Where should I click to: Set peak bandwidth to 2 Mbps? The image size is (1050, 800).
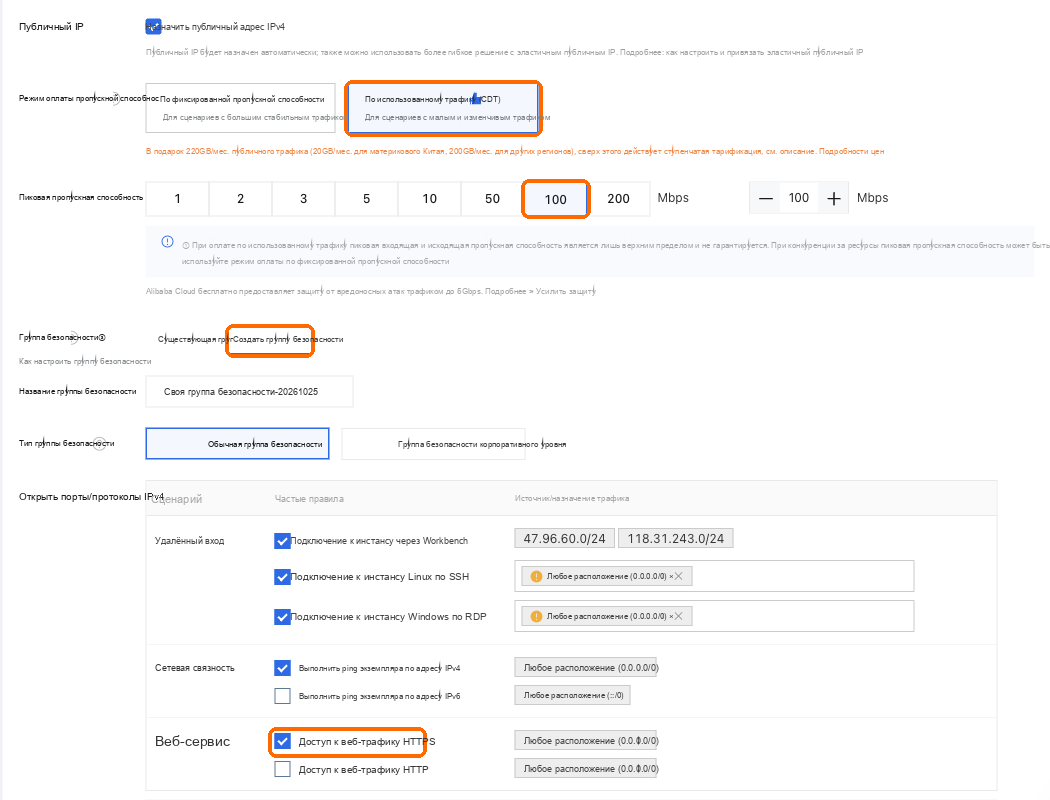pyautogui.click(x=240, y=199)
